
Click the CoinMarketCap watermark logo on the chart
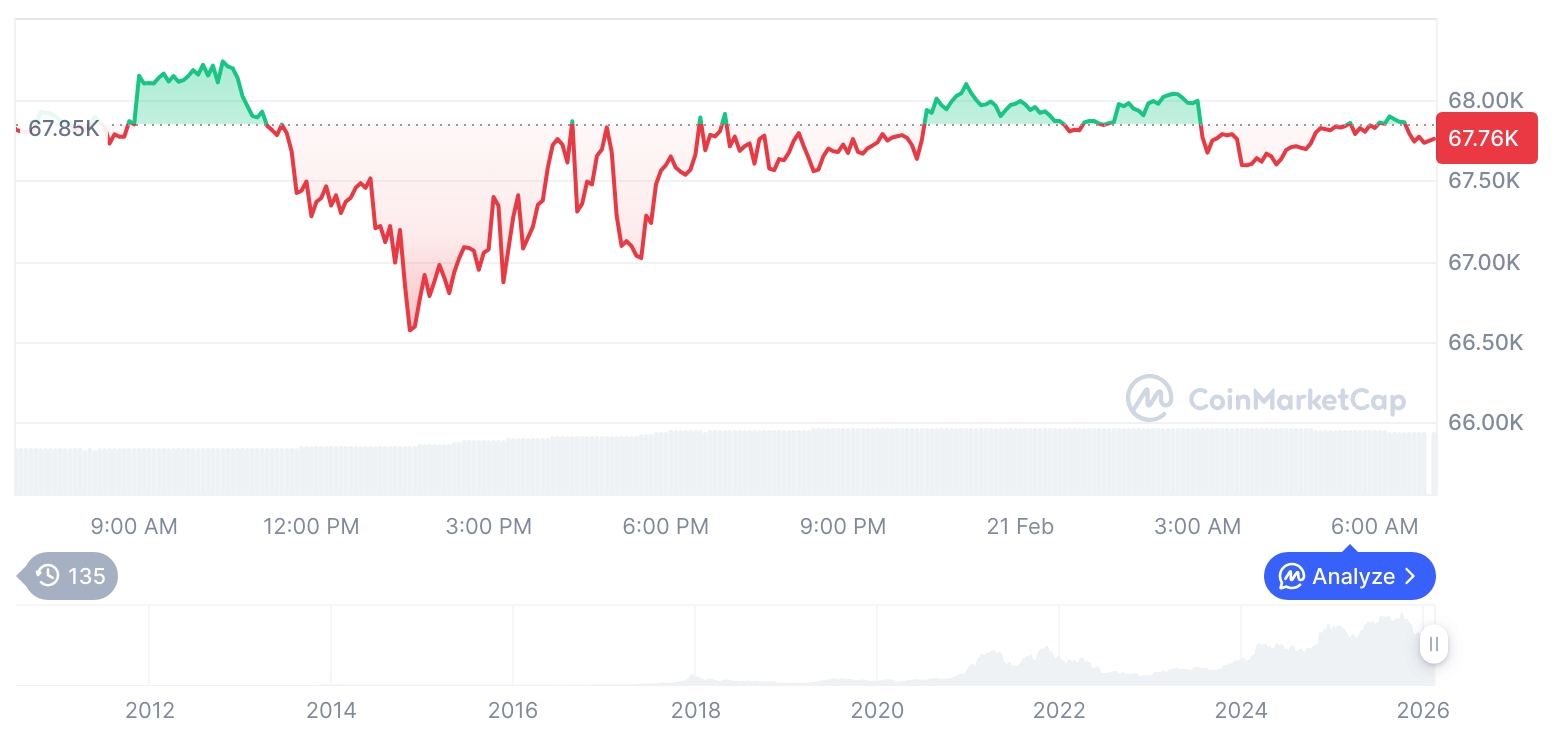[1149, 398]
